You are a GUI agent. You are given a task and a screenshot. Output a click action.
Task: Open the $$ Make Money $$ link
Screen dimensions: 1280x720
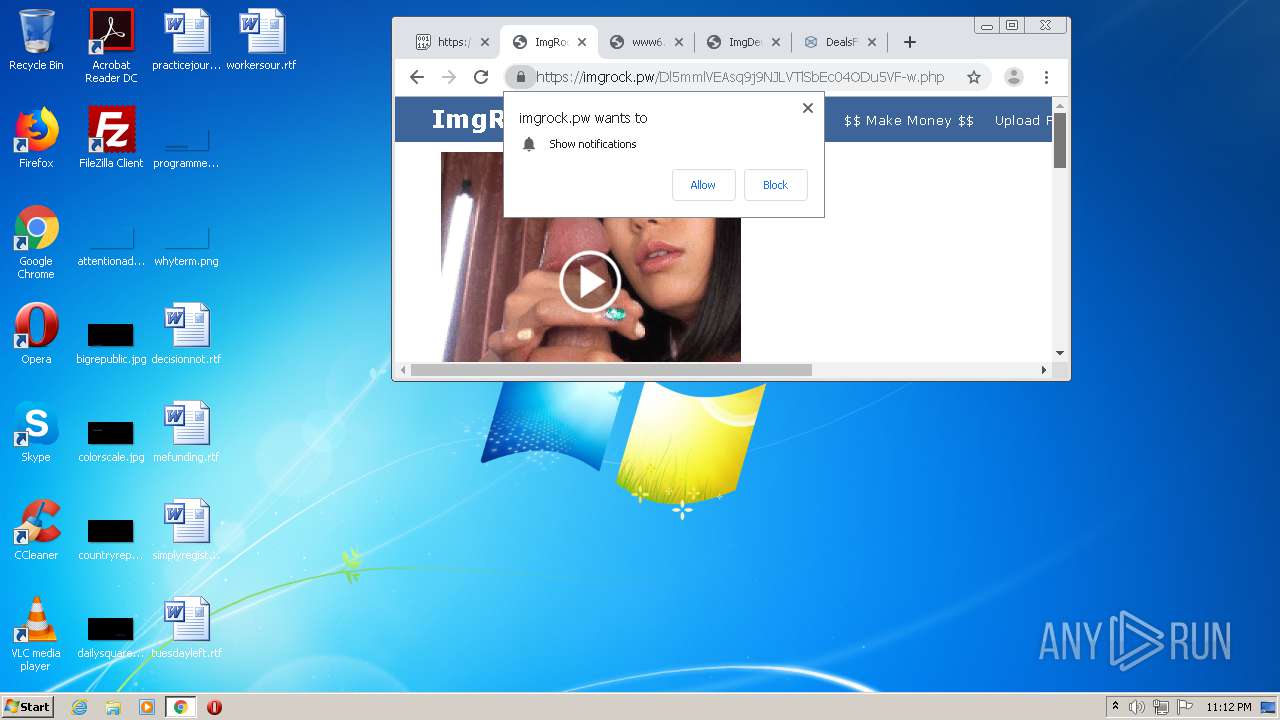tap(909, 120)
